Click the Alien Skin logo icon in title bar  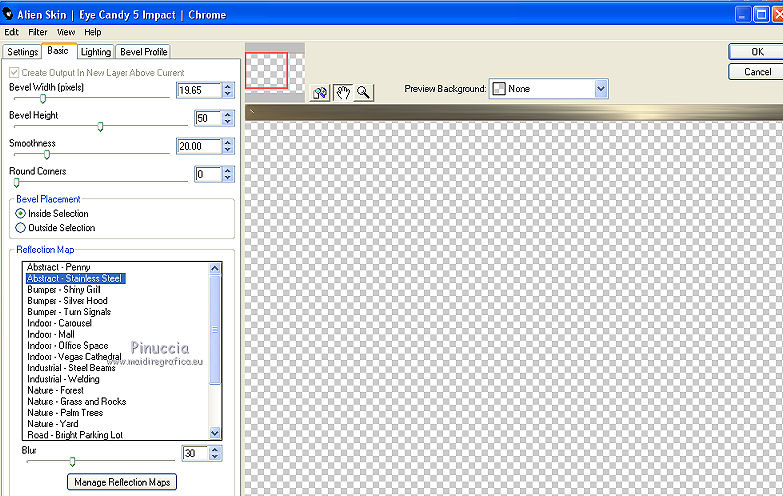(7, 14)
